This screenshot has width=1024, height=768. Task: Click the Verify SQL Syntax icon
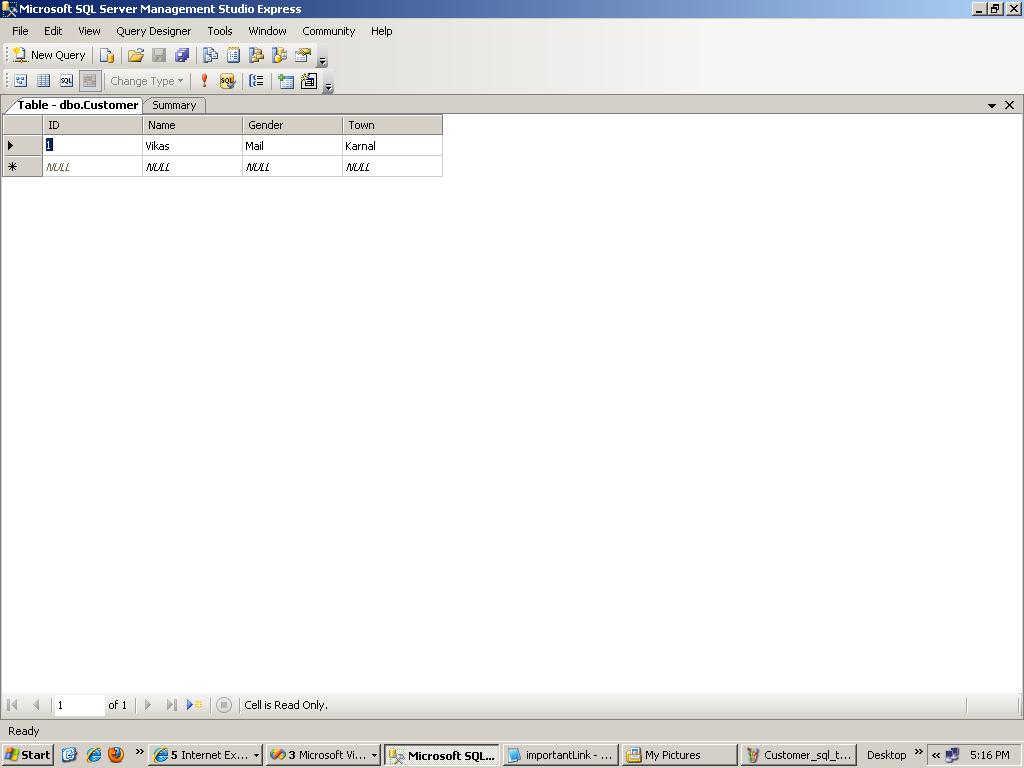click(x=227, y=81)
